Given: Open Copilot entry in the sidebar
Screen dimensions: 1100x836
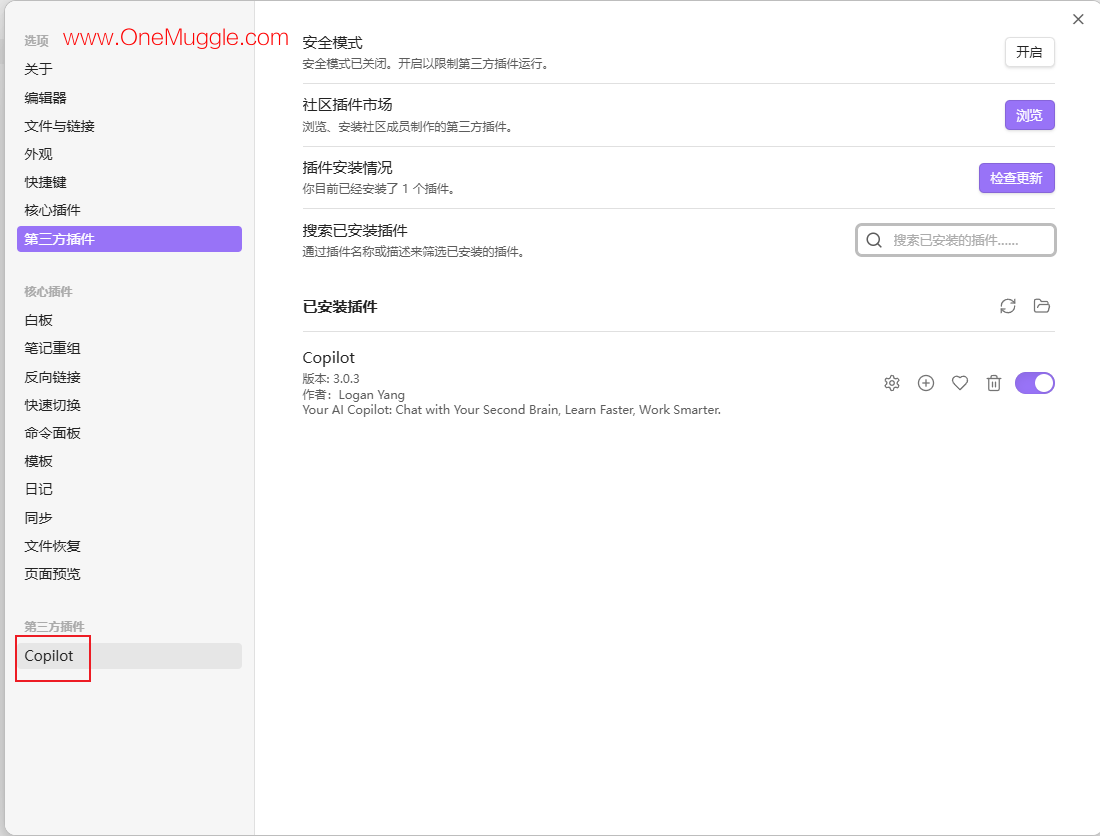Looking at the screenshot, I should (x=129, y=656).
